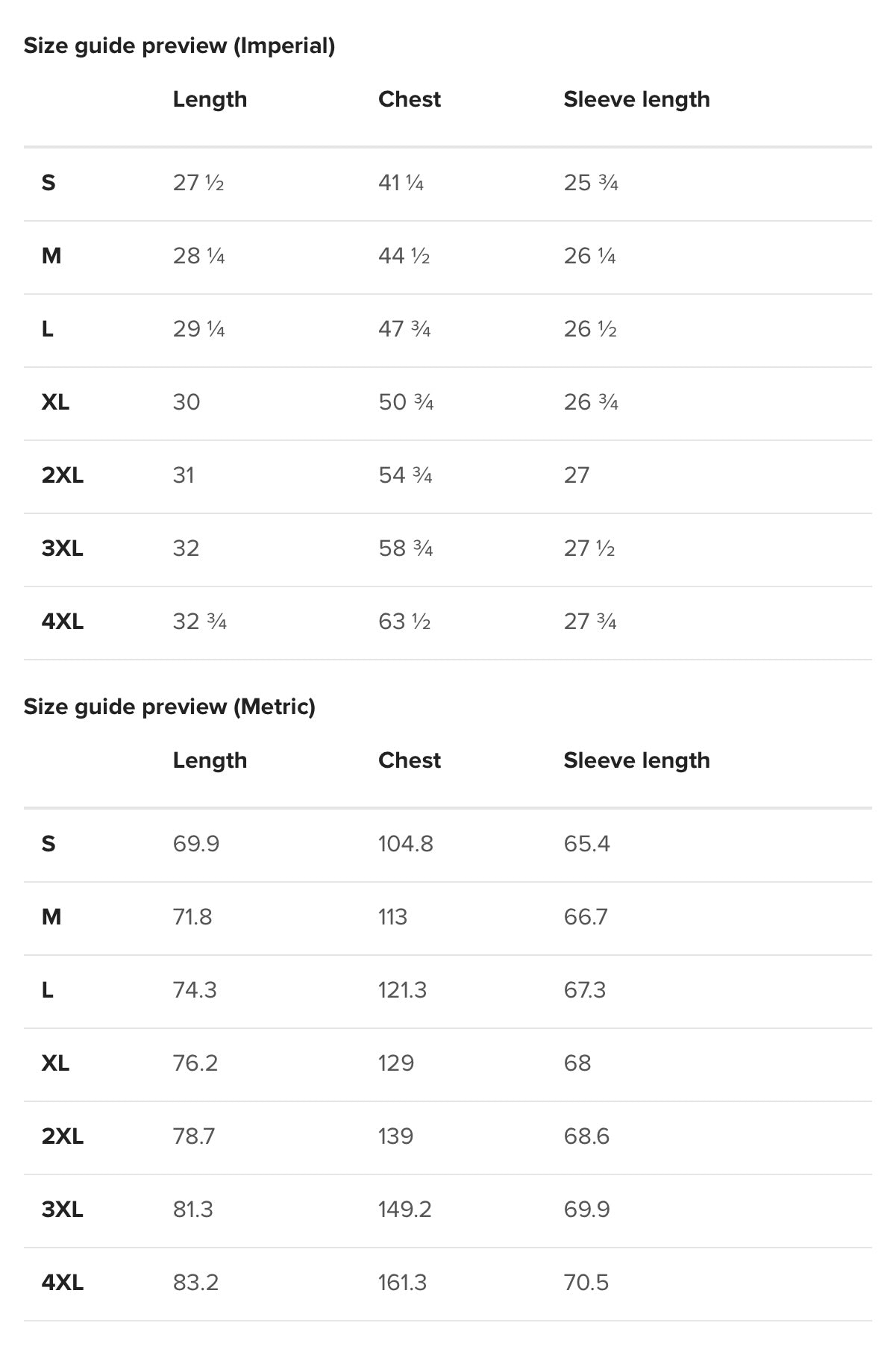
Task: Click the 70.5 sleeve length value
Action: (586, 1283)
